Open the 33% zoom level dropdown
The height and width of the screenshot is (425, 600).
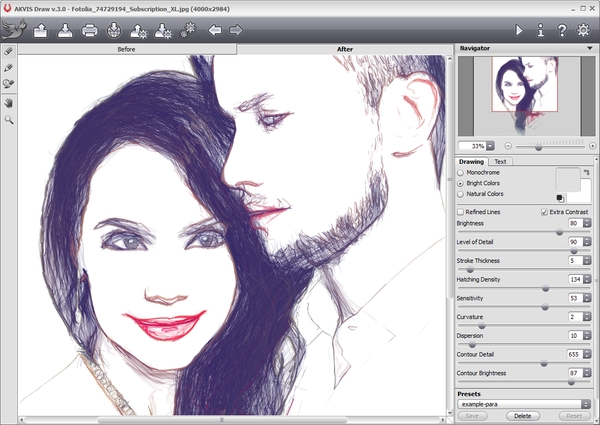tap(490, 145)
